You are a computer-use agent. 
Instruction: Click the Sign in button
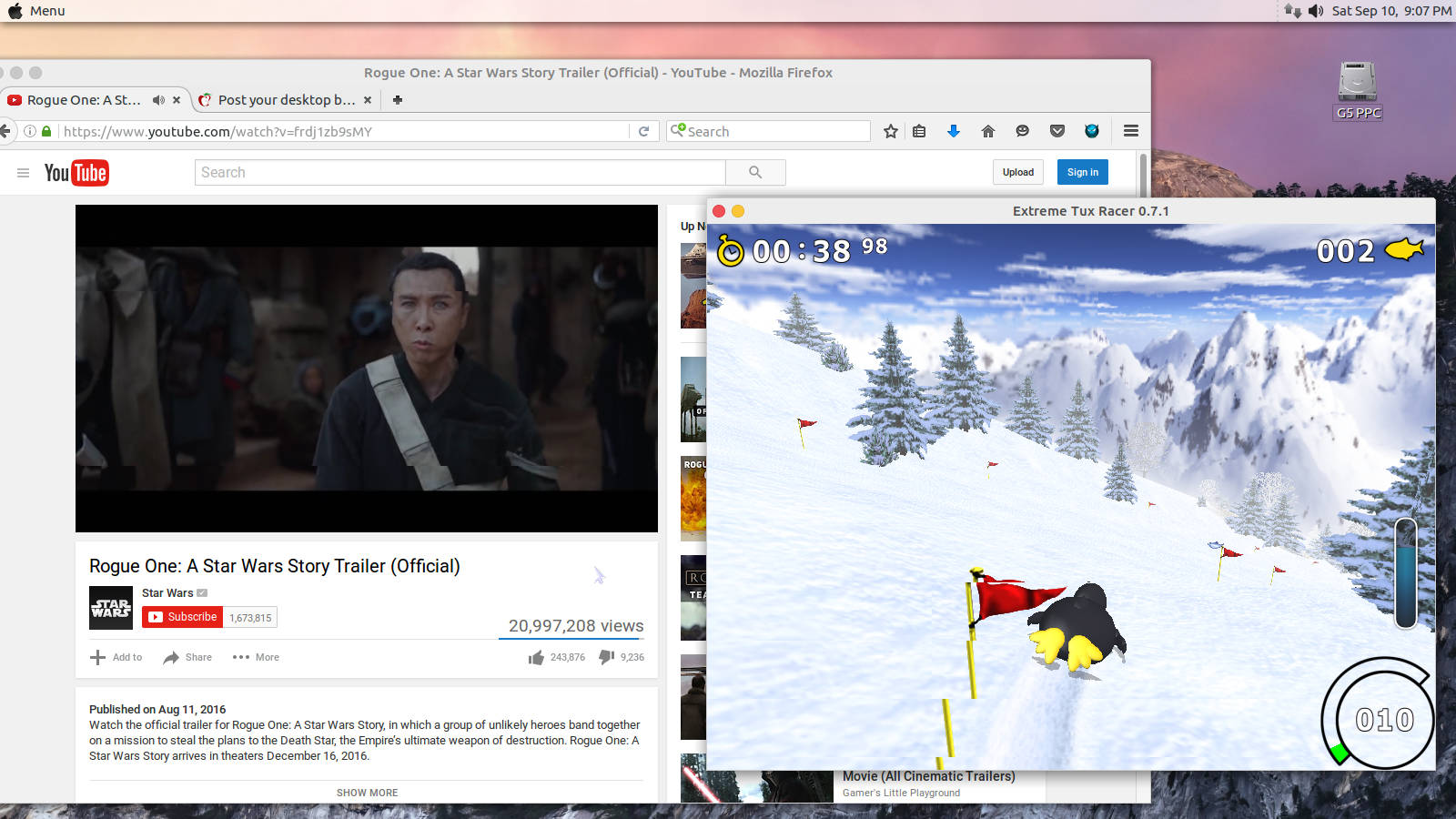tap(1083, 172)
